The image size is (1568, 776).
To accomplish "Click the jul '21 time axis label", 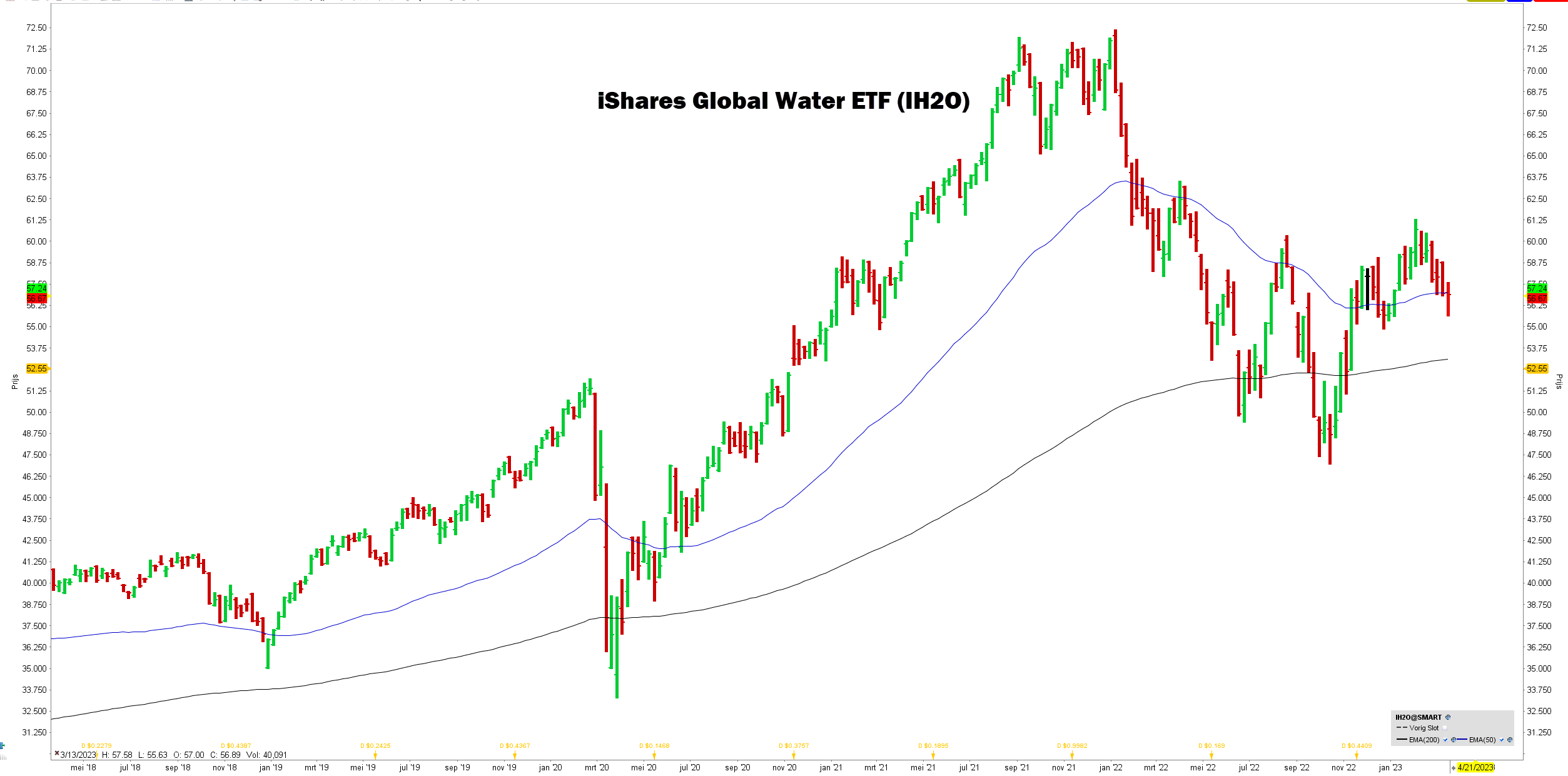I will [x=969, y=767].
